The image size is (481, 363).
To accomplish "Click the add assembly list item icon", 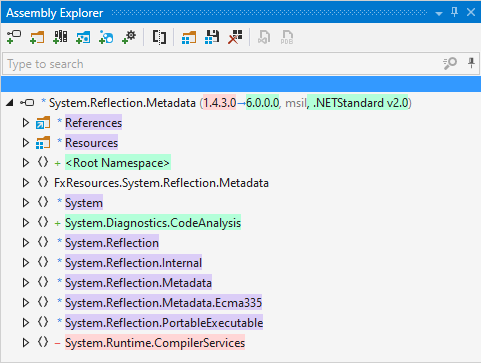I will tap(14, 37).
